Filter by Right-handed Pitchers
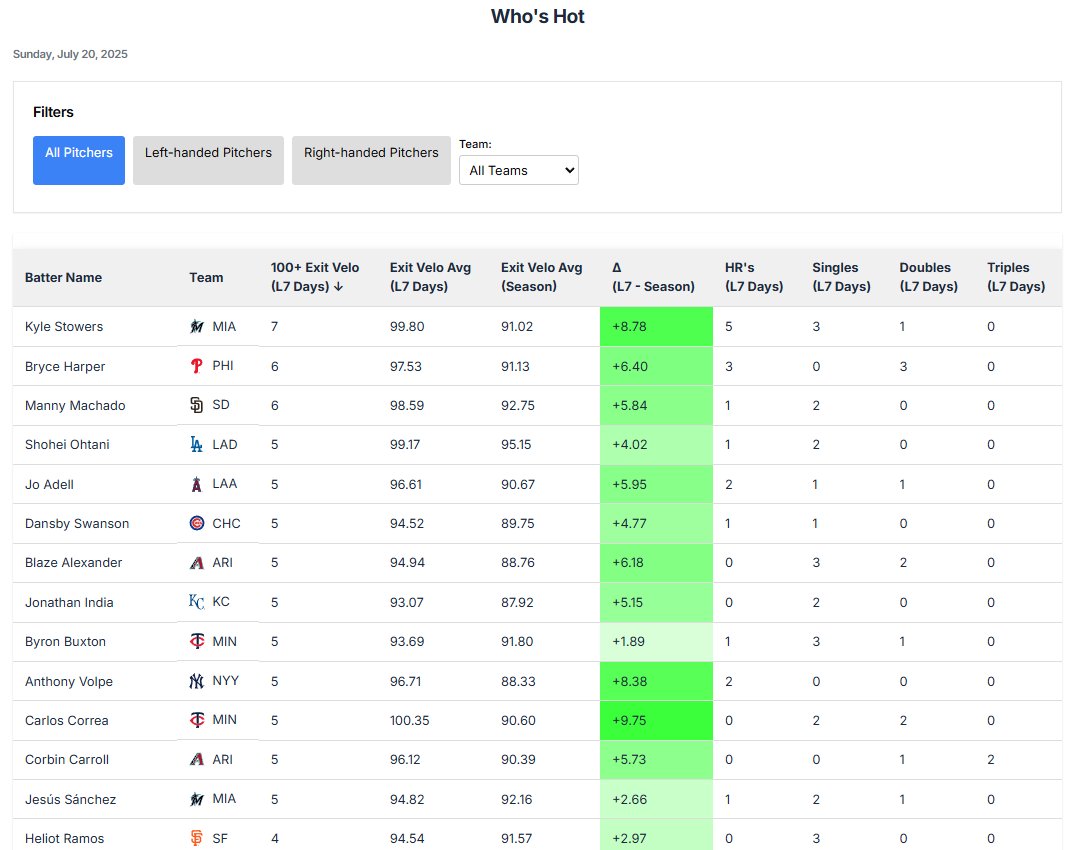The height and width of the screenshot is (850, 1066). pos(371,160)
